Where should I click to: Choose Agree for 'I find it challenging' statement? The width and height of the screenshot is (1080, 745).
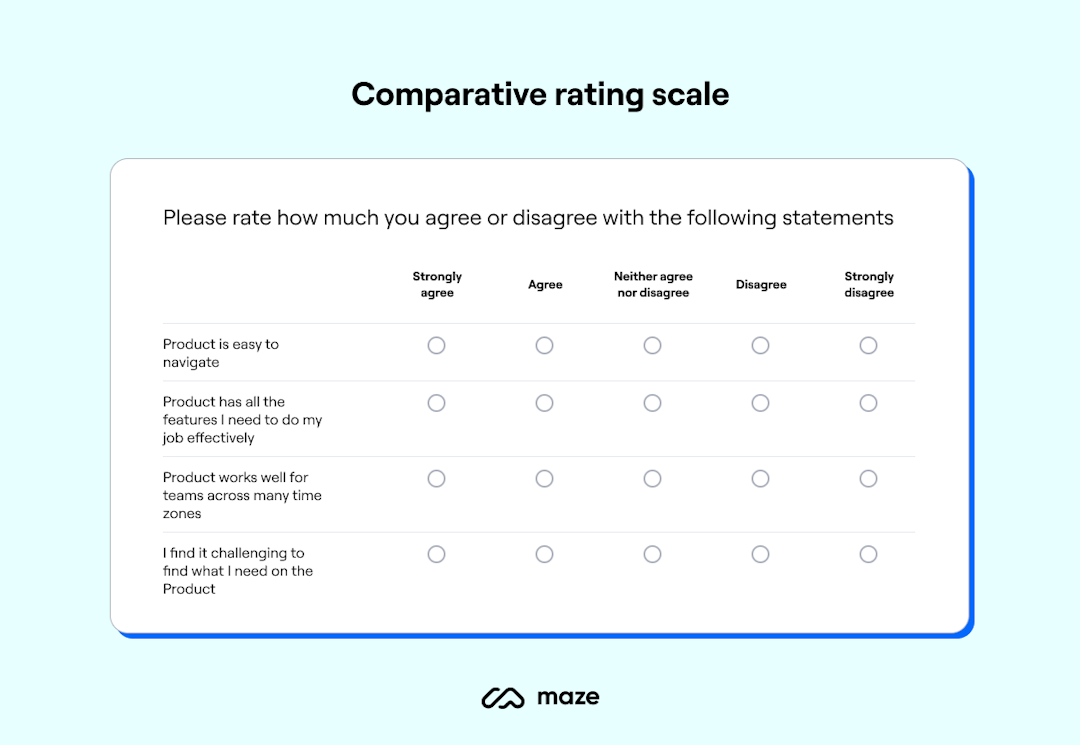click(544, 553)
